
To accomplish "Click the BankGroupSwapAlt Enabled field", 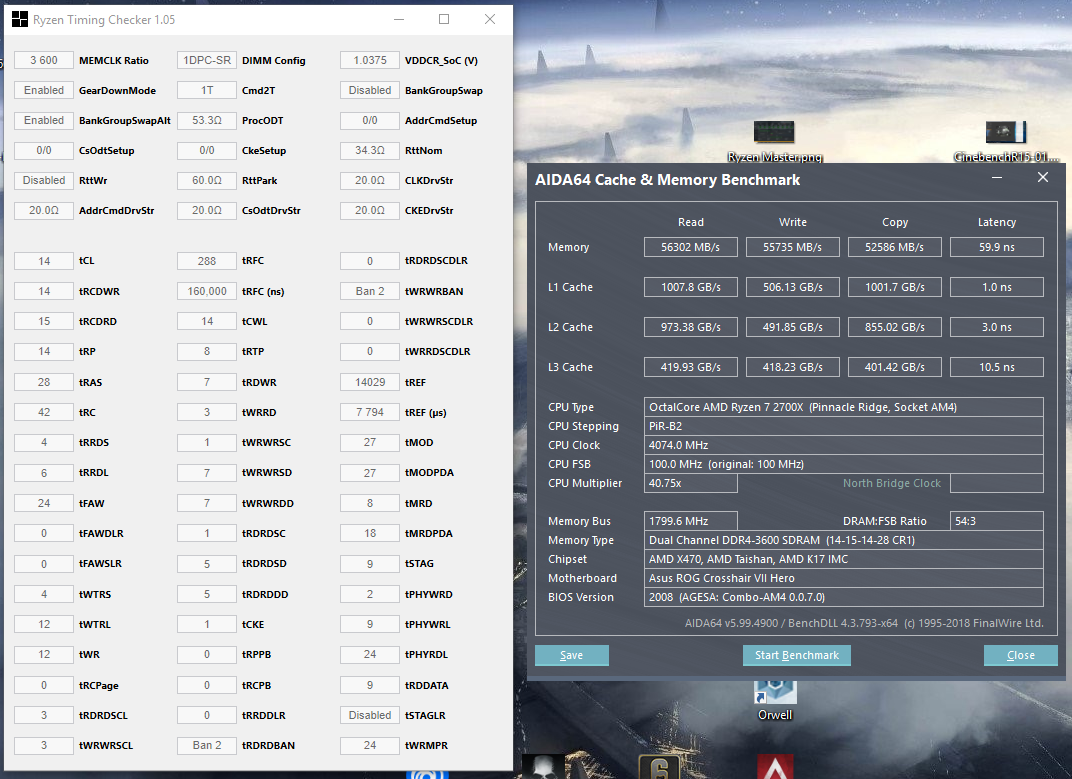I will [44, 120].
